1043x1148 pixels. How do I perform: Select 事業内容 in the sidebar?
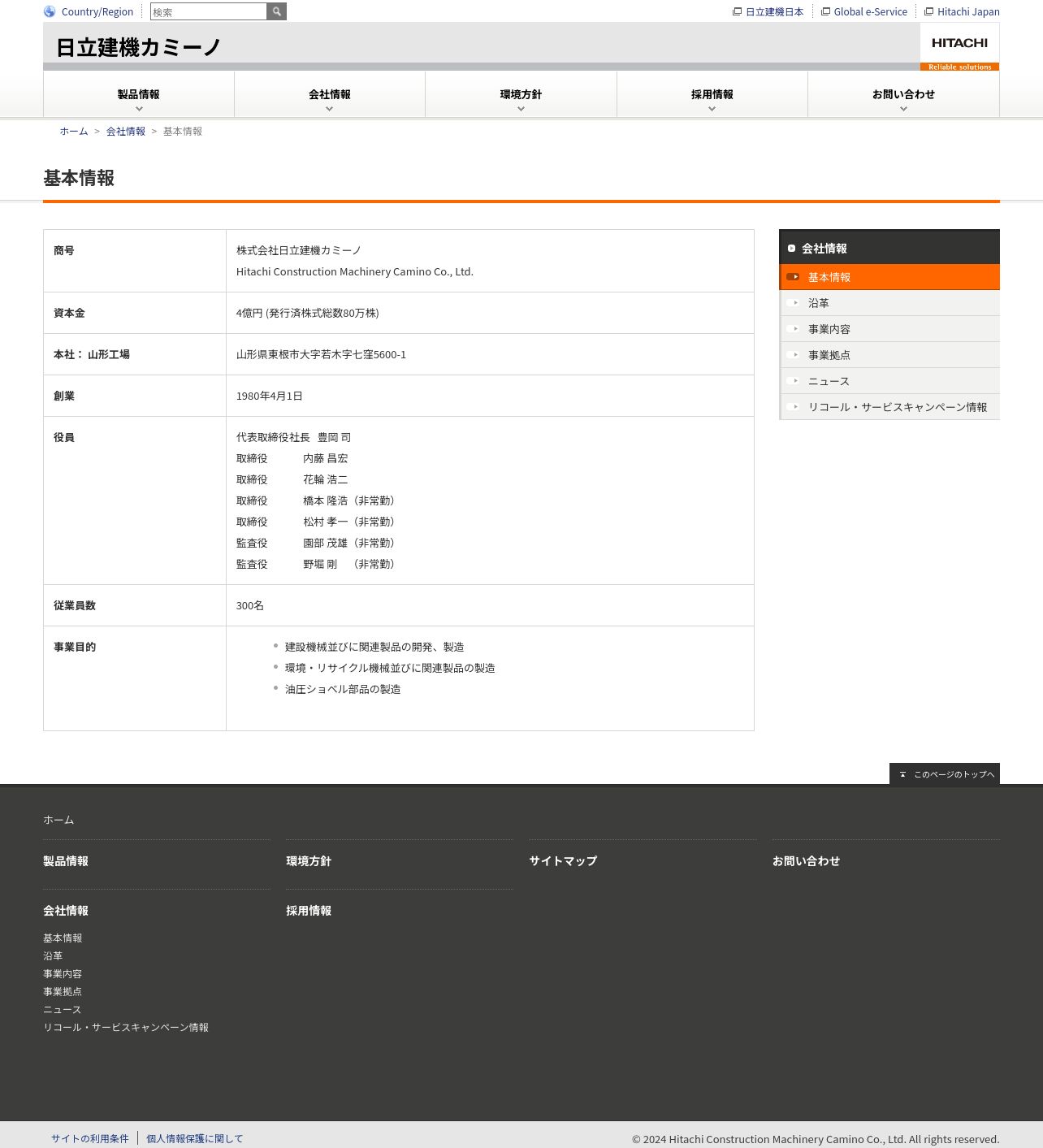(889, 329)
